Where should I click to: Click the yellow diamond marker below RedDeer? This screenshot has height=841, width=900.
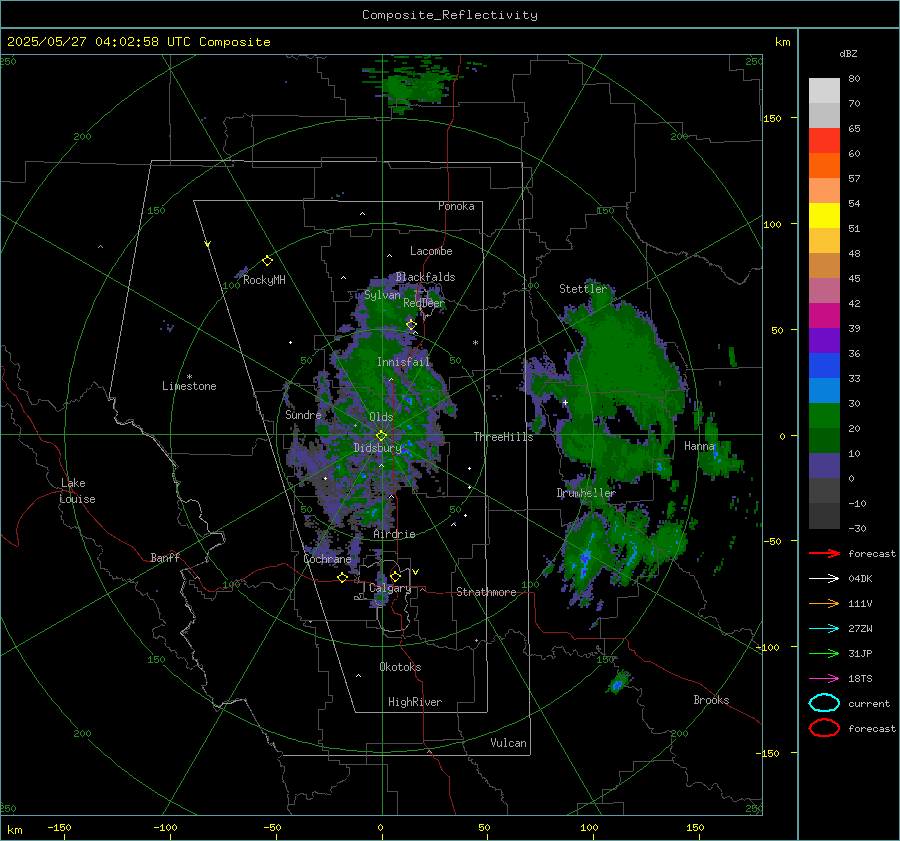click(x=411, y=325)
